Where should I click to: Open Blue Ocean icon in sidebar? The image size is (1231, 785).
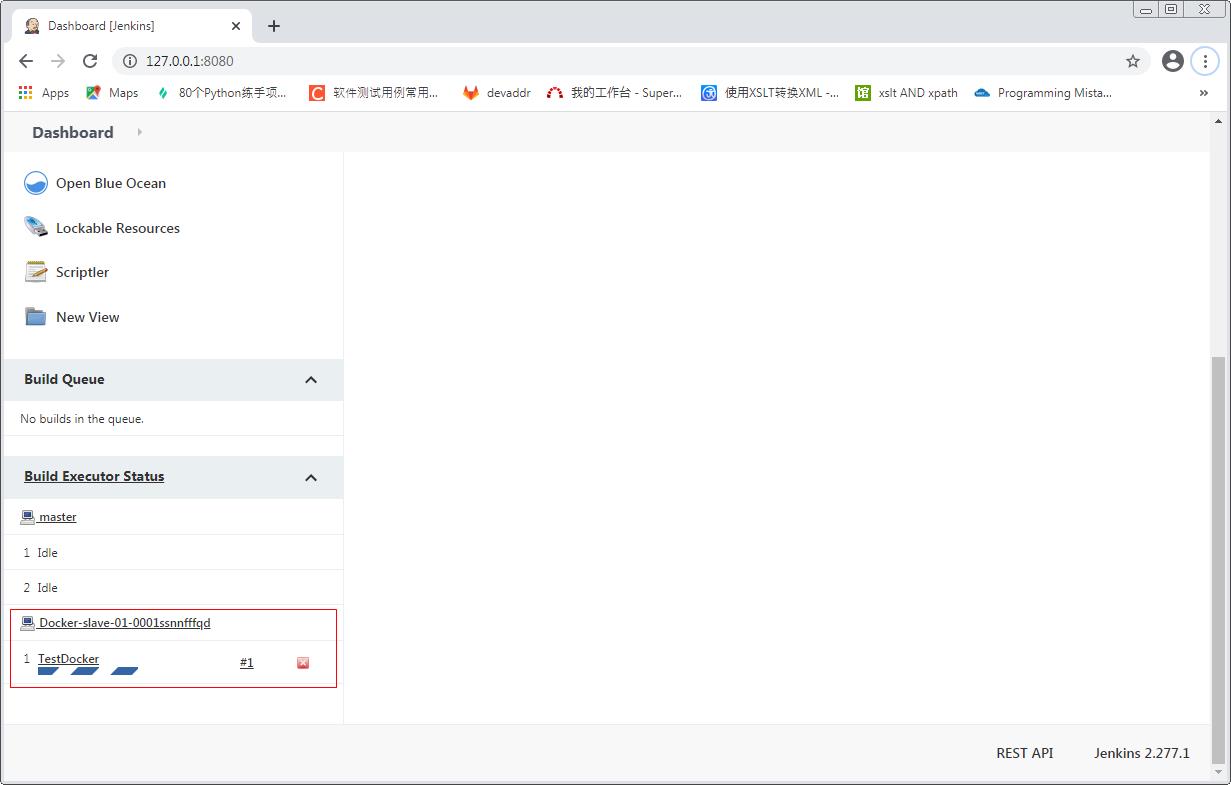(x=36, y=183)
